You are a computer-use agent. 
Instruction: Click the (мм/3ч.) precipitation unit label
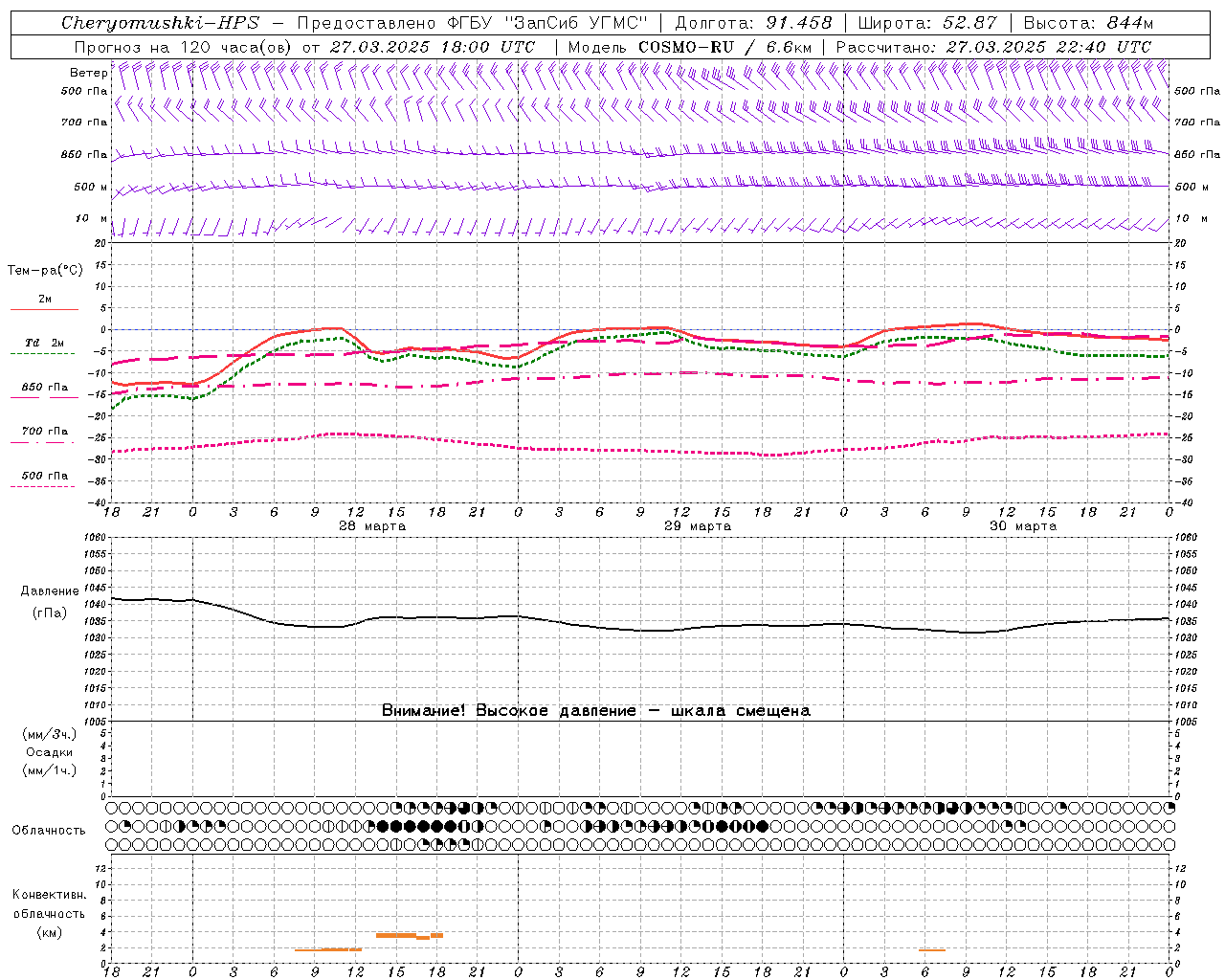tap(50, 734)
